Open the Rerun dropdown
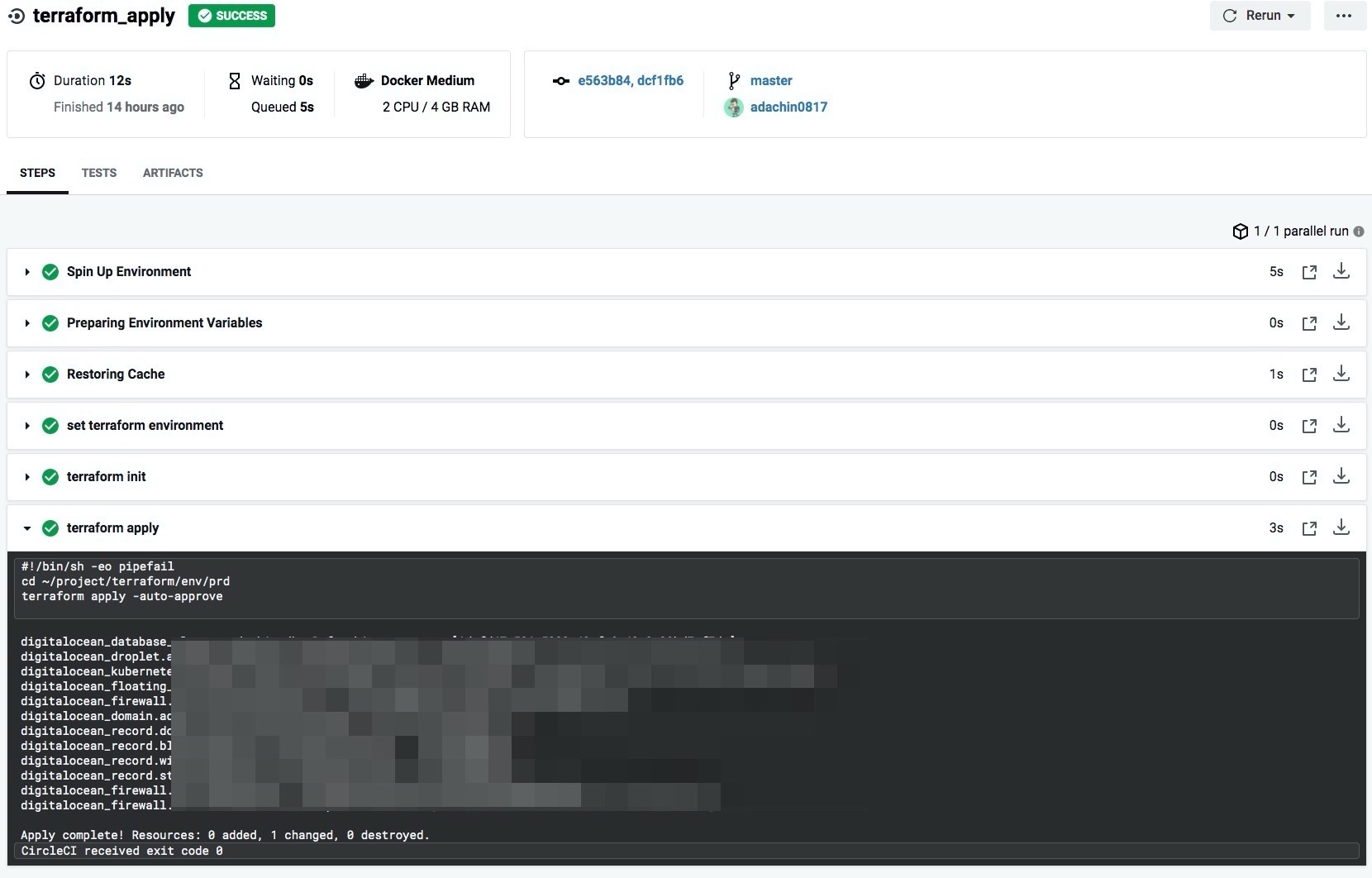This screenshot has width=1372, height=878. (x=1260, y=16)
